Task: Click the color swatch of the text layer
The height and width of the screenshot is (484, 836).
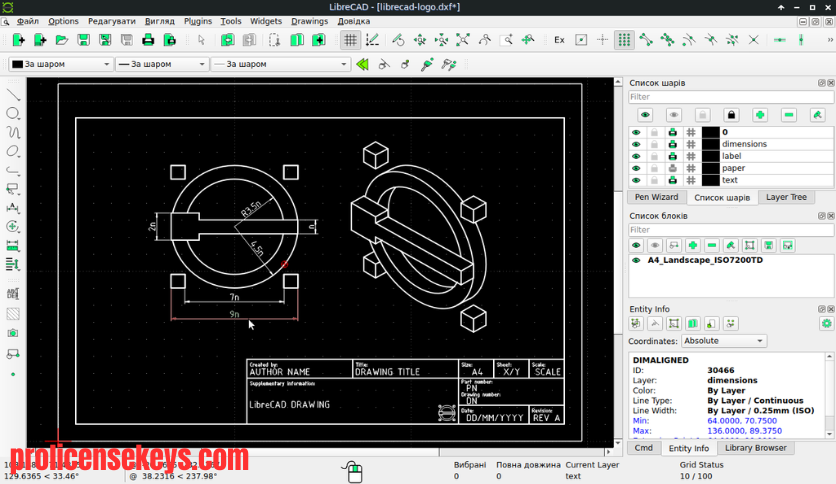Action: coord(711,180)
